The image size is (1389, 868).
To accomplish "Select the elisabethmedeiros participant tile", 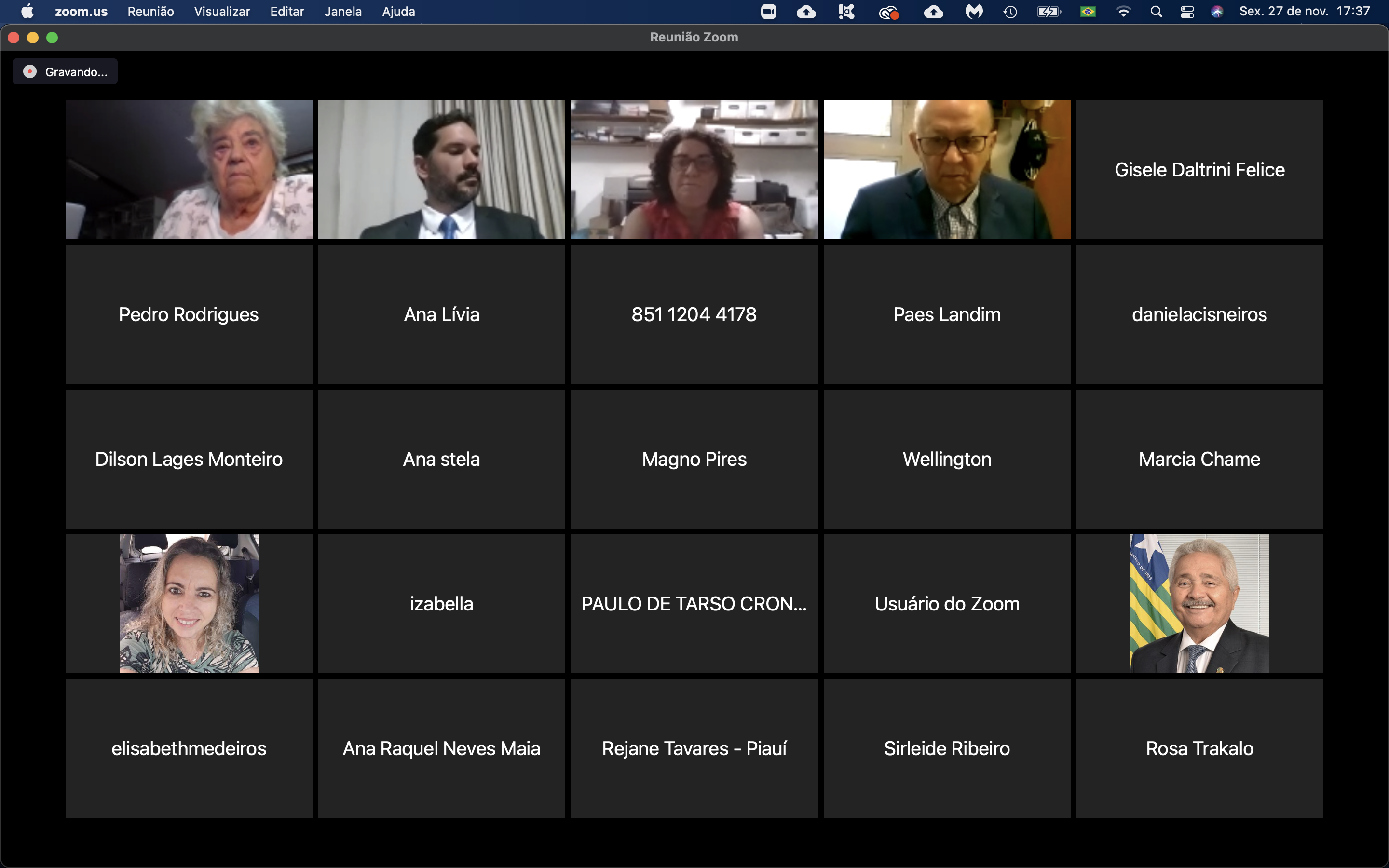I will 189,748.
